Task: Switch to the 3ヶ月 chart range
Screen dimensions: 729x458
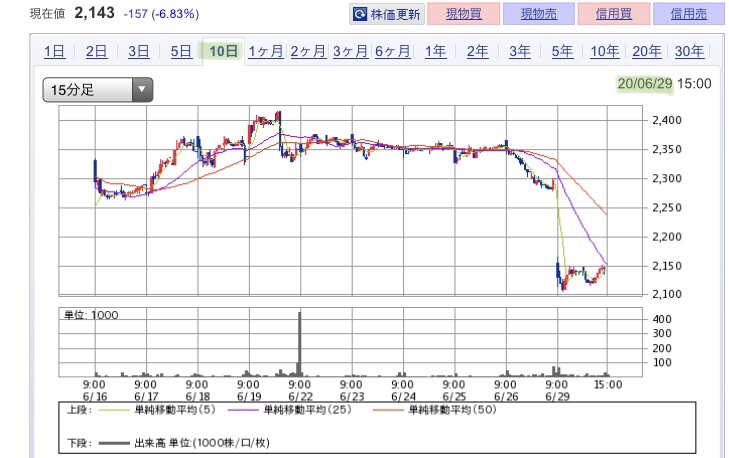Action: coord(350,51)
